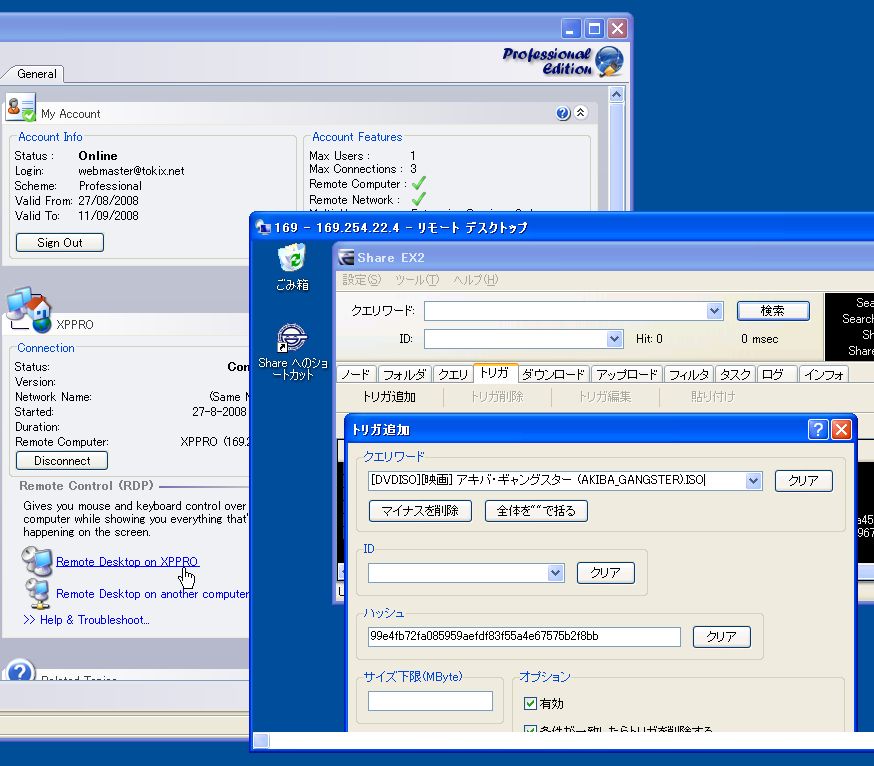Open the My Account help question-mark icon
Screen dimensions: 874x766
click(563, 113)
